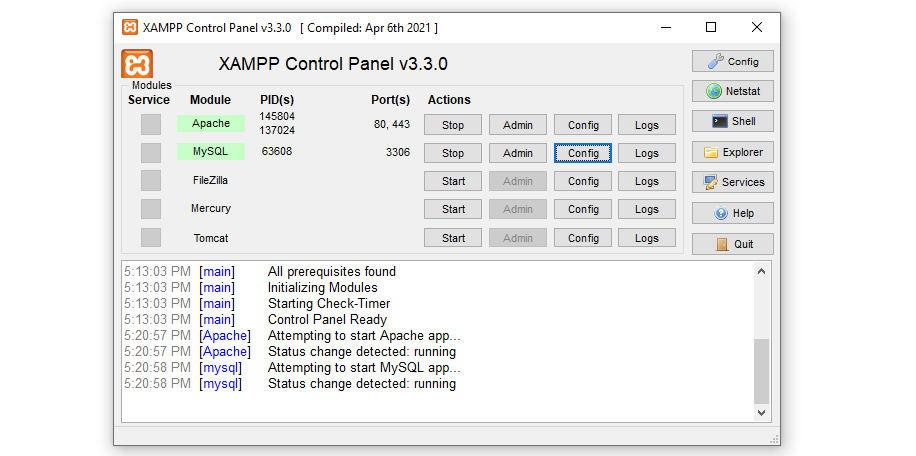Open FileZilla Config options
916x456 pixels.
point(583,181)
